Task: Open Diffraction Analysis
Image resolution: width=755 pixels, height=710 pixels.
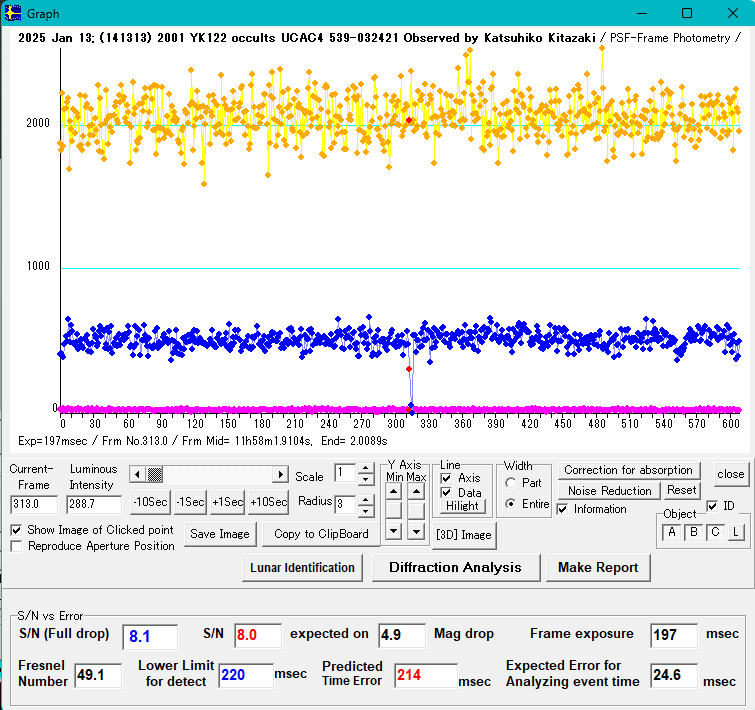Action: [455, 568]
